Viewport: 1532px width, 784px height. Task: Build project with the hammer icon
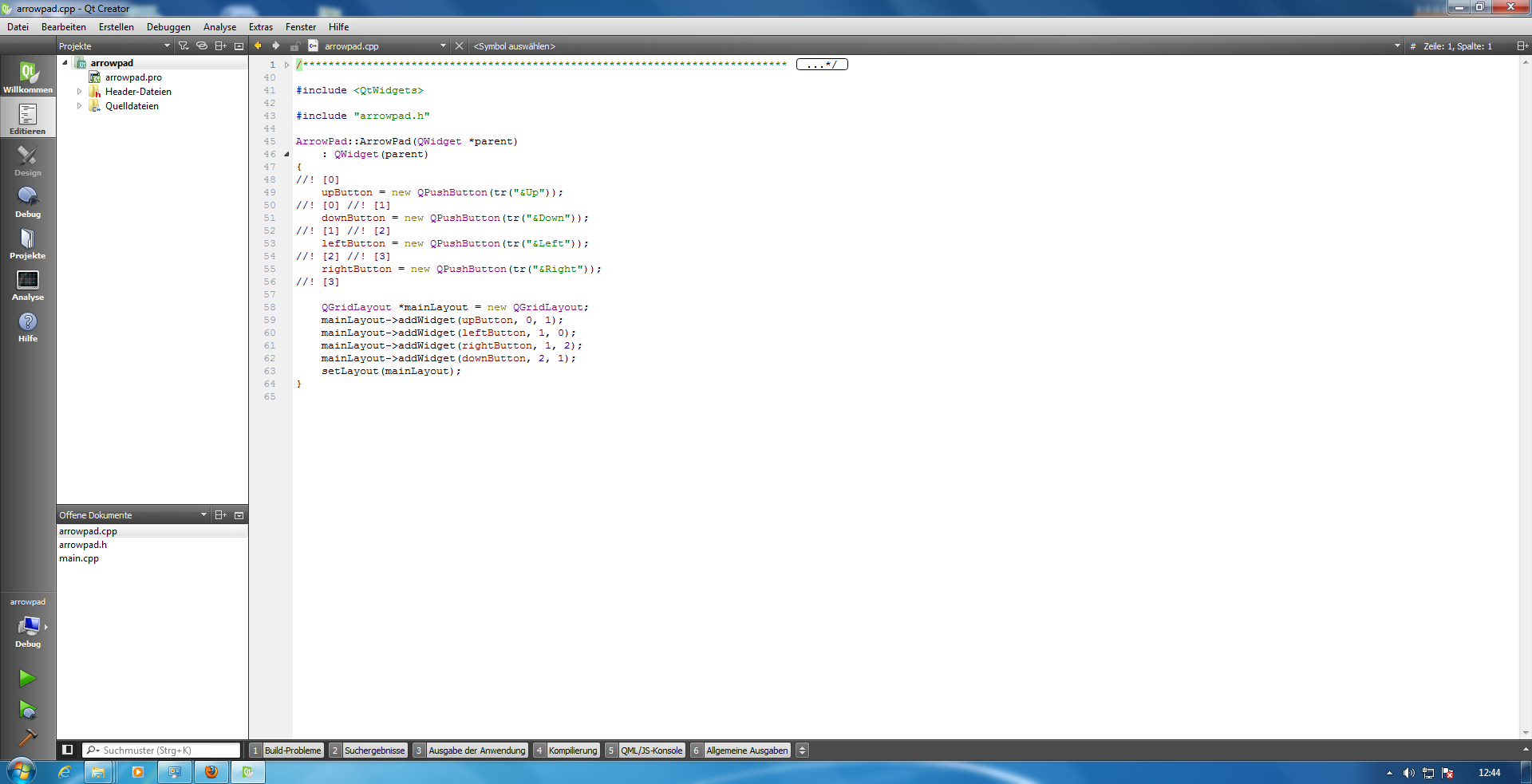27,738
